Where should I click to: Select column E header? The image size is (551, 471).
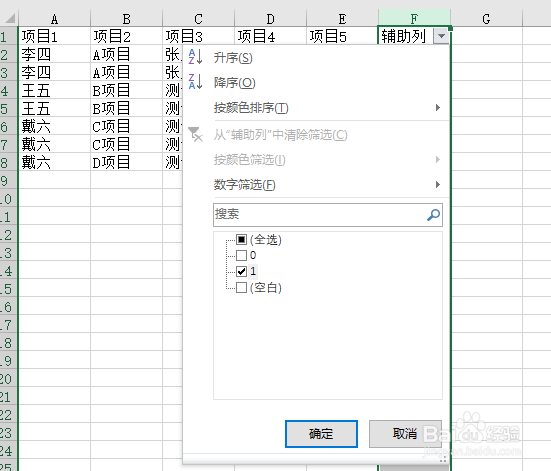[343, 19]
